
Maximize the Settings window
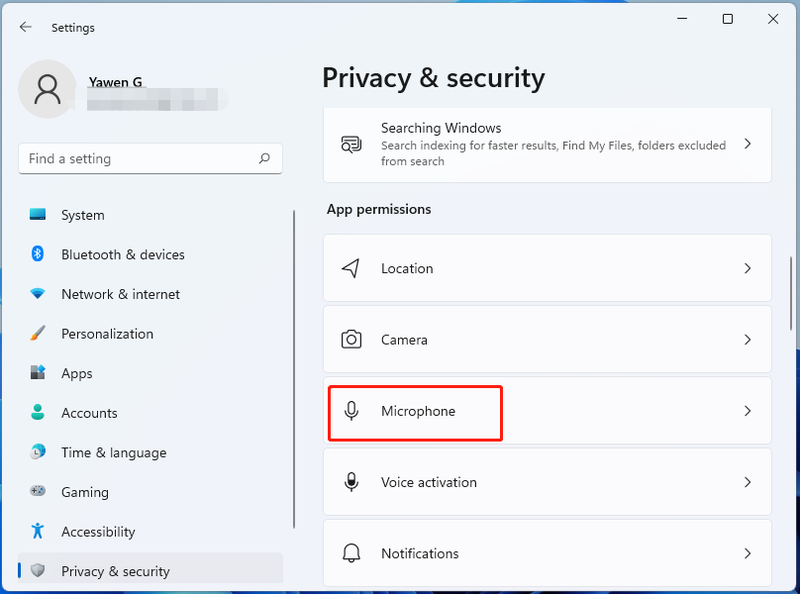point(728,19)
